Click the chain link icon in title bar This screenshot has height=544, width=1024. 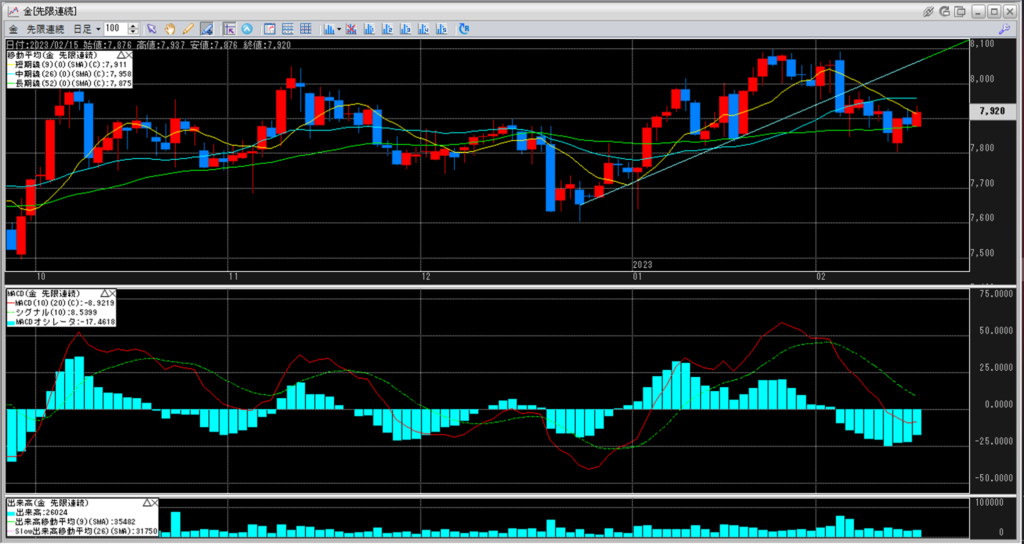pos(929,10)
